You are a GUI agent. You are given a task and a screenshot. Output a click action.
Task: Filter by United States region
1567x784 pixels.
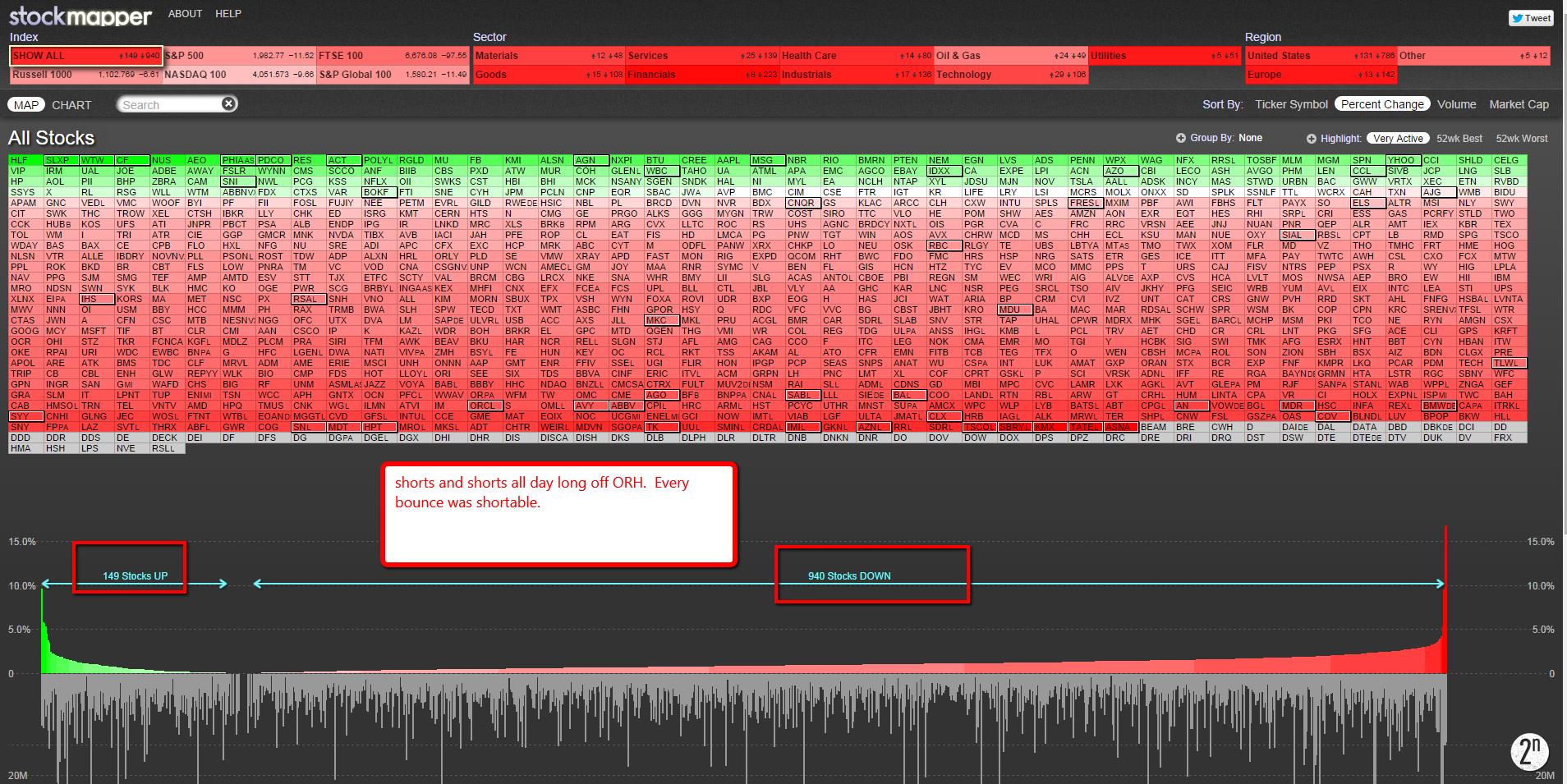1321,56
